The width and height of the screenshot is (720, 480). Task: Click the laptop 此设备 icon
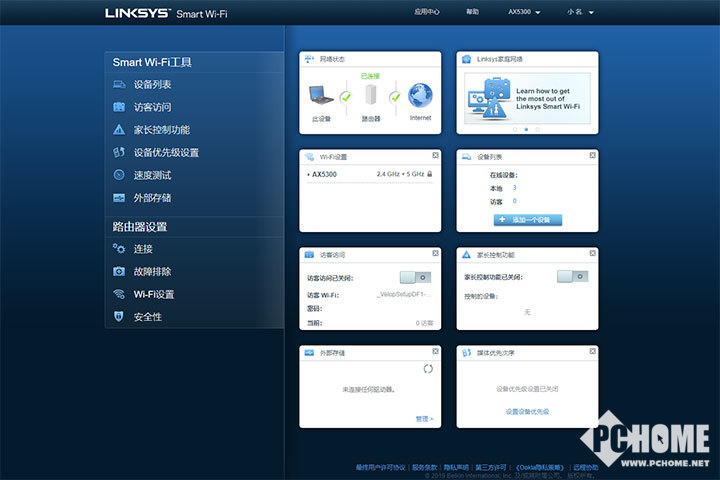pos(321,95)
